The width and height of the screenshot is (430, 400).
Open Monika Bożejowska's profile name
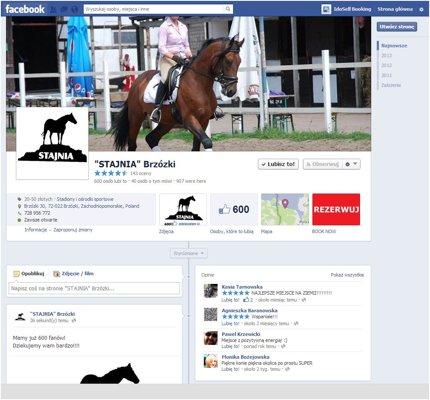pyautogui.click(x=245, y=357)
